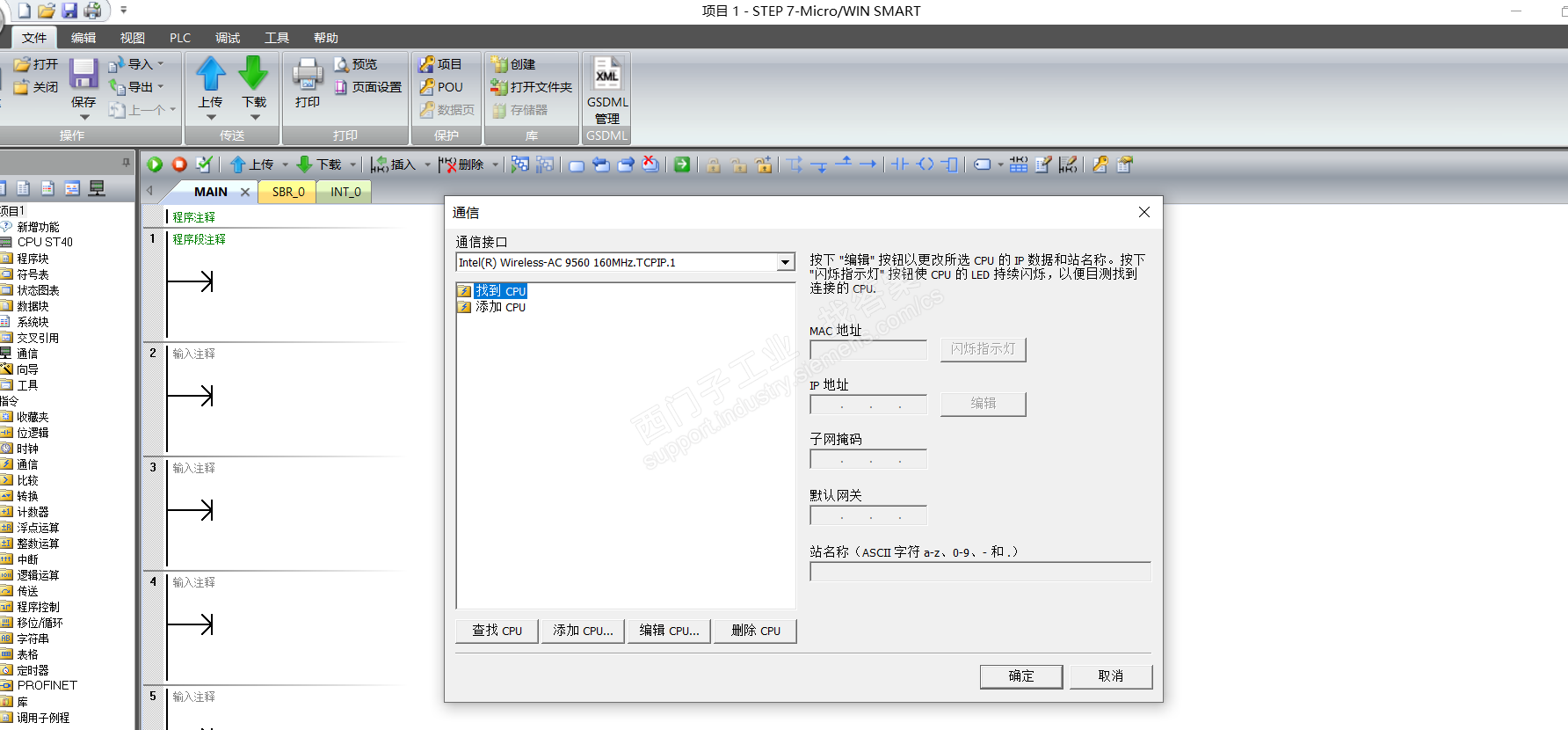Close the communication dialog with X
The height and width of the screenshot is (730, 1568).
click(1143, 212)
